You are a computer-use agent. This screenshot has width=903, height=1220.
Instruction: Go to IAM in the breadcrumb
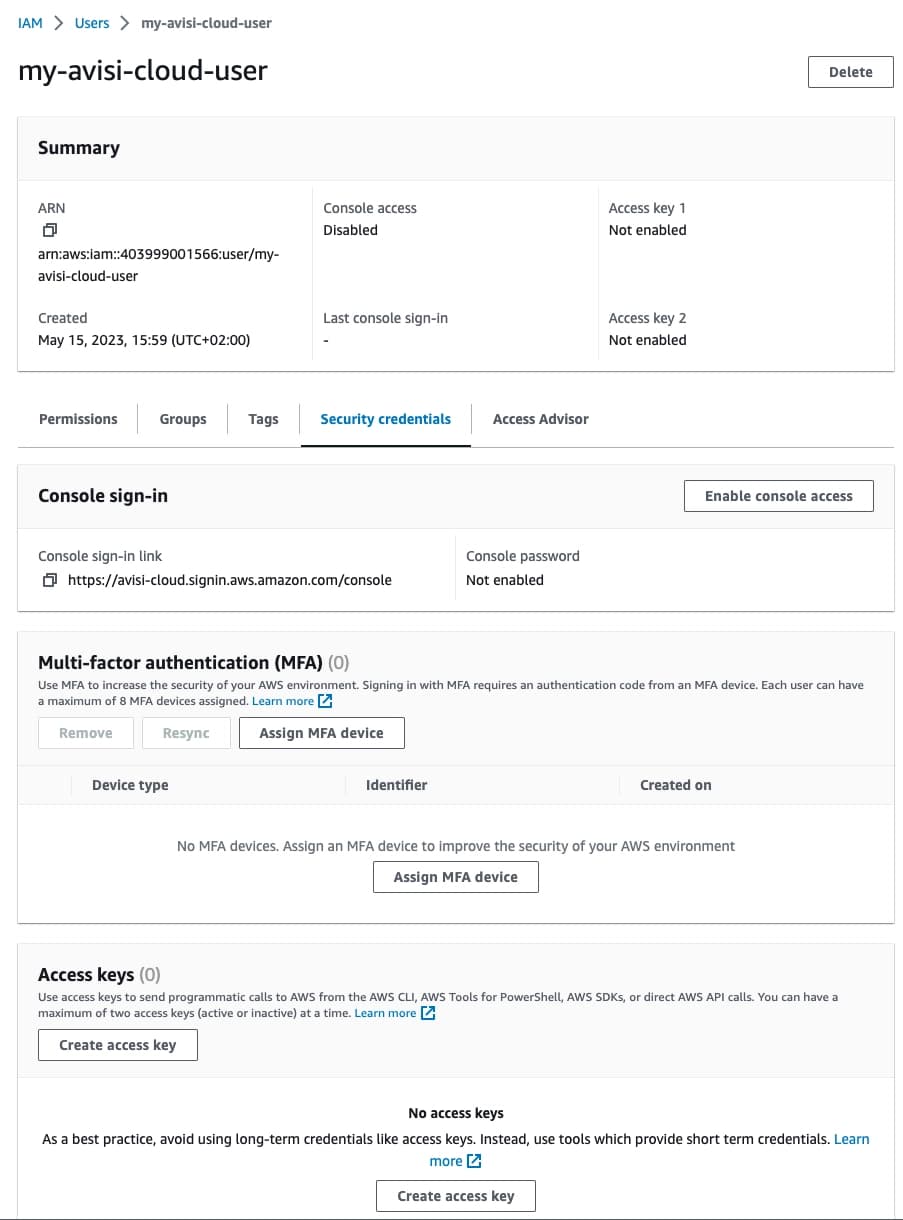pos(31,23)
